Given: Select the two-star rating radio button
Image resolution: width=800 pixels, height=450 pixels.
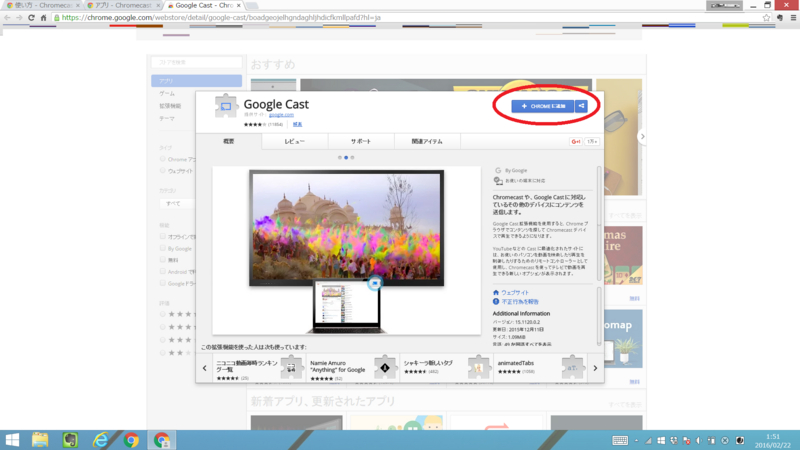Looking at the screenshot, I should coord(163,353).
